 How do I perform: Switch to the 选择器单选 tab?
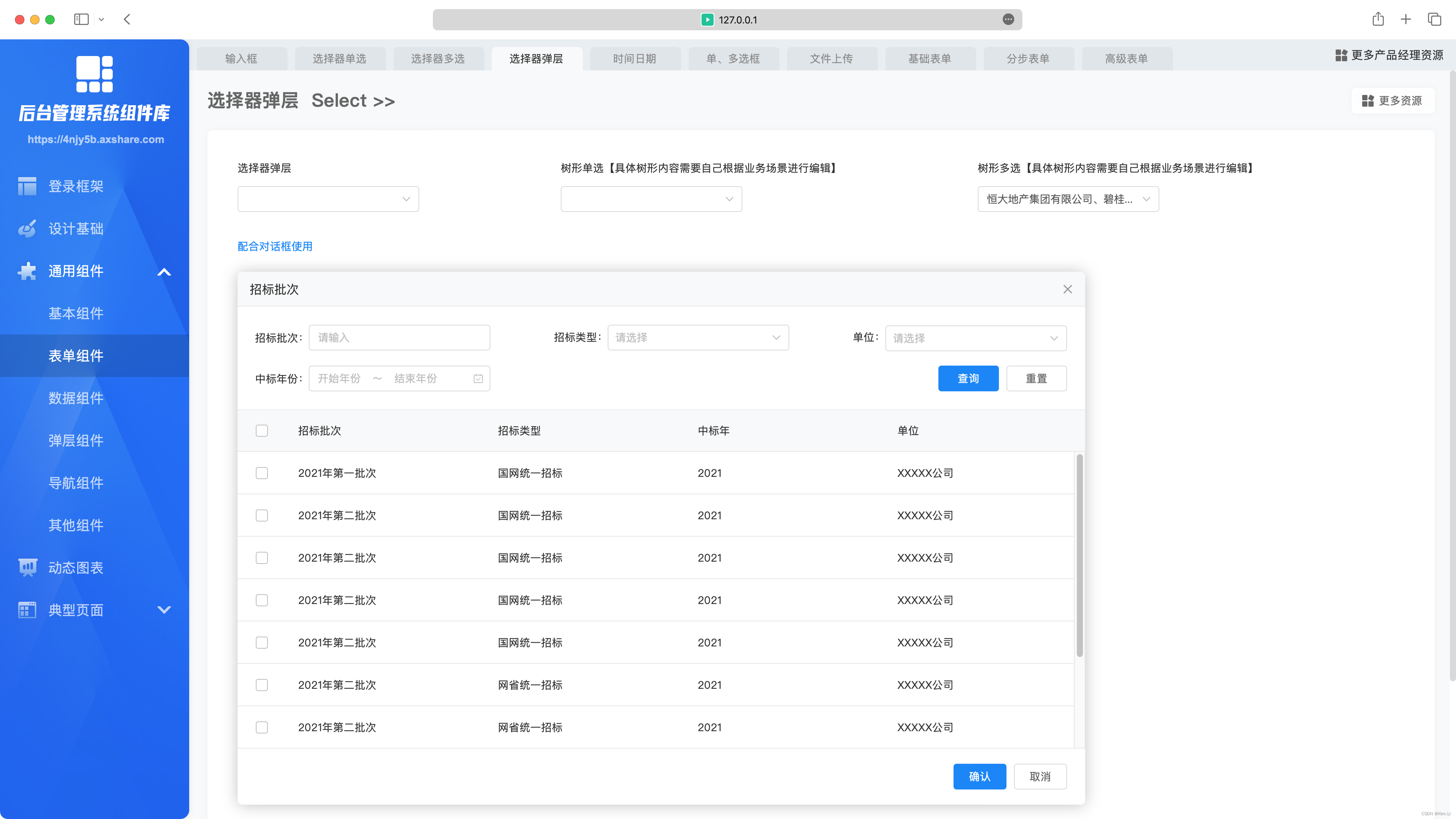point(340,59)
